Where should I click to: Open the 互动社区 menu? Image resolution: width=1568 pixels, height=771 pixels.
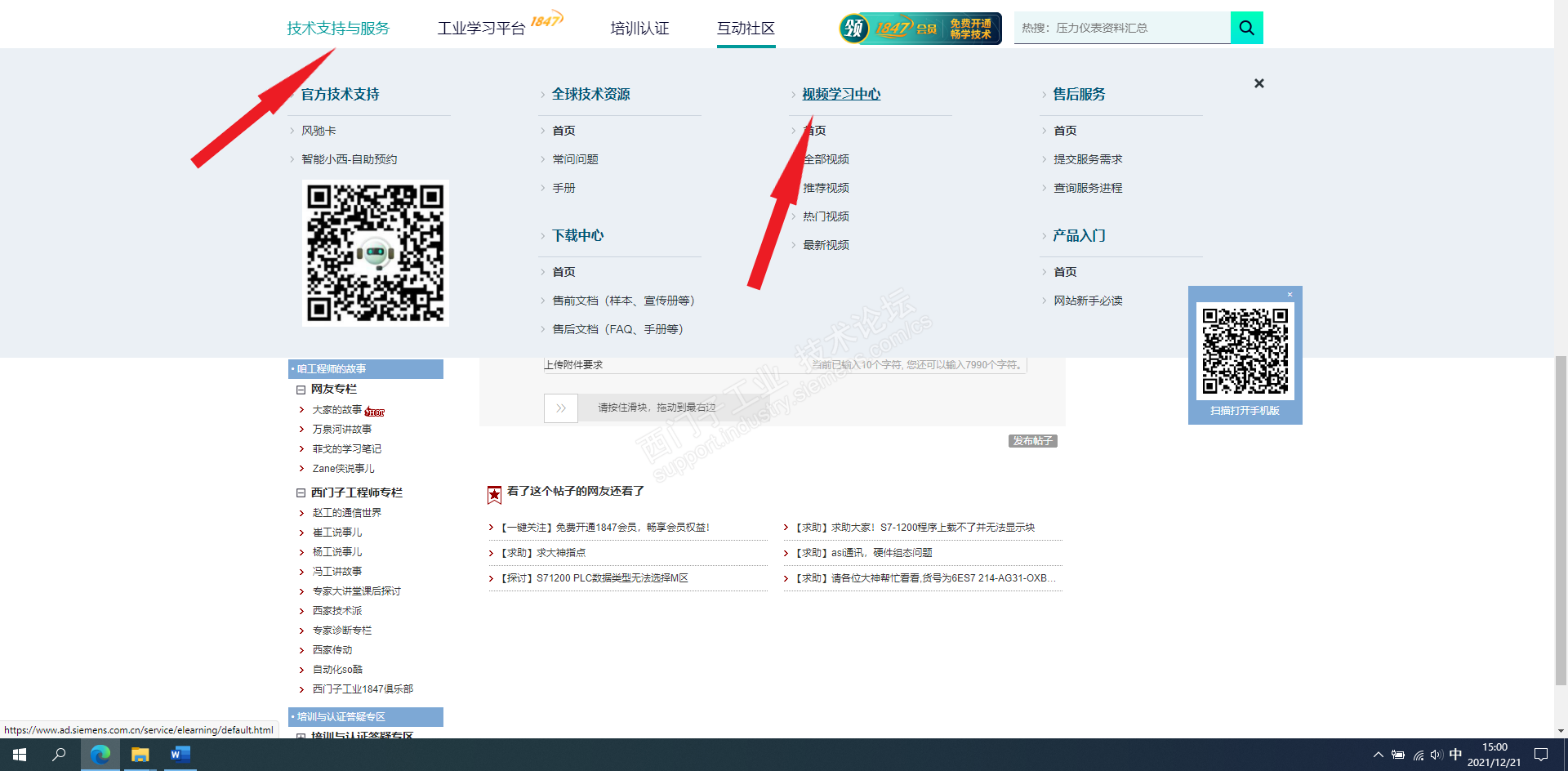coord(746,29)
